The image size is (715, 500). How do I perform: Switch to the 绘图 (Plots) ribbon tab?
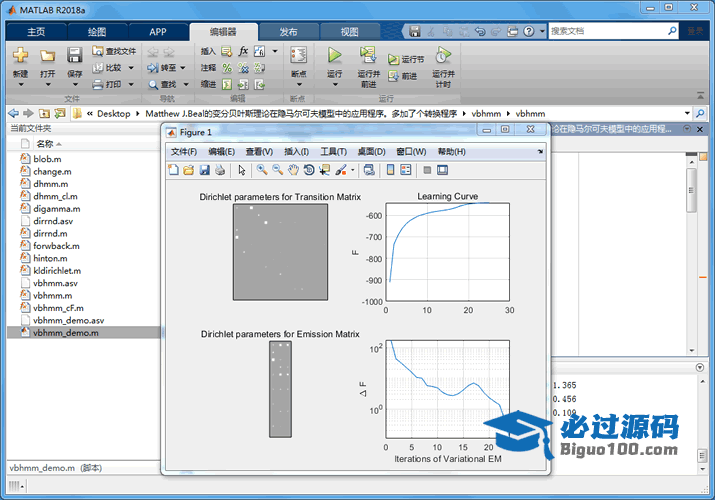tap(97, 32)
